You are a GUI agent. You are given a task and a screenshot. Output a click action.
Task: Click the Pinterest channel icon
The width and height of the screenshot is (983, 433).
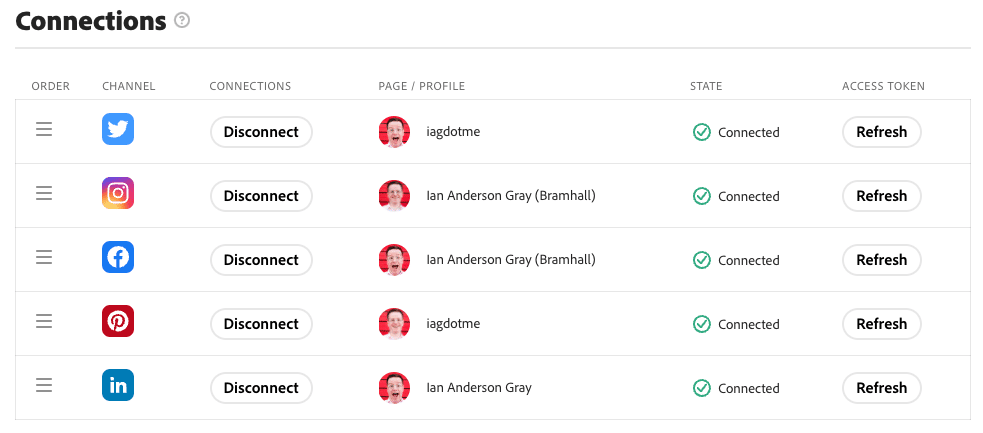point(118,321)
